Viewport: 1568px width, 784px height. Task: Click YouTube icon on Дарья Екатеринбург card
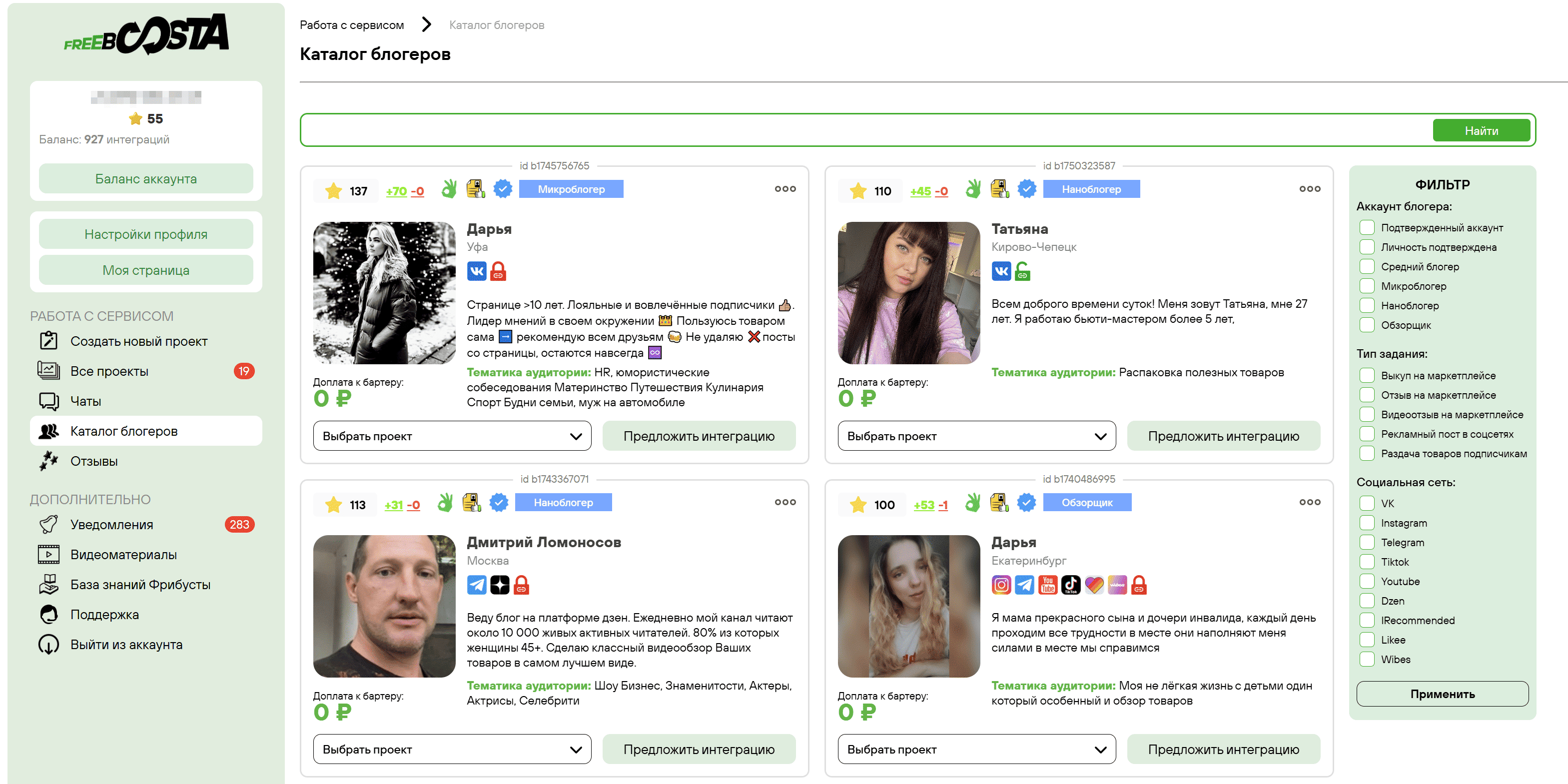(x=1047, y=585)
